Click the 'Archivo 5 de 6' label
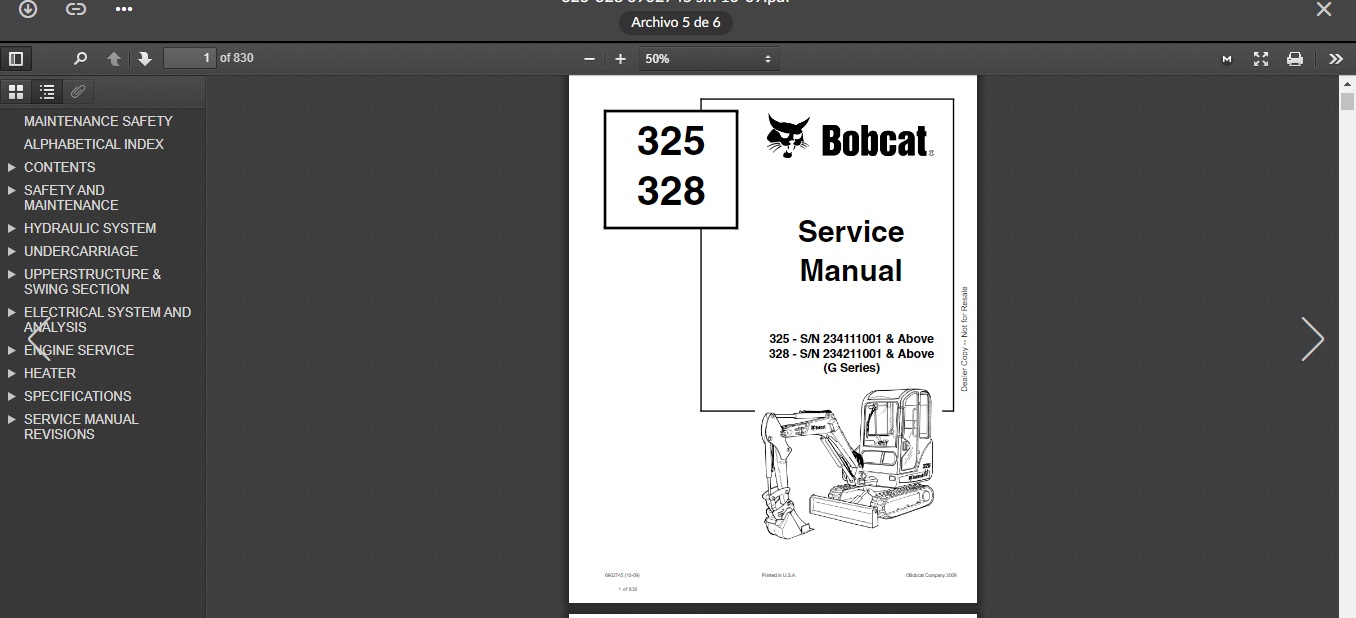1356x618 pixels. (676, 22)
